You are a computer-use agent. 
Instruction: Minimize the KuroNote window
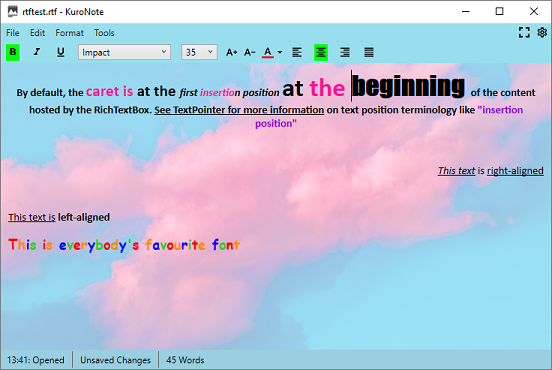[x=466, y=11]
